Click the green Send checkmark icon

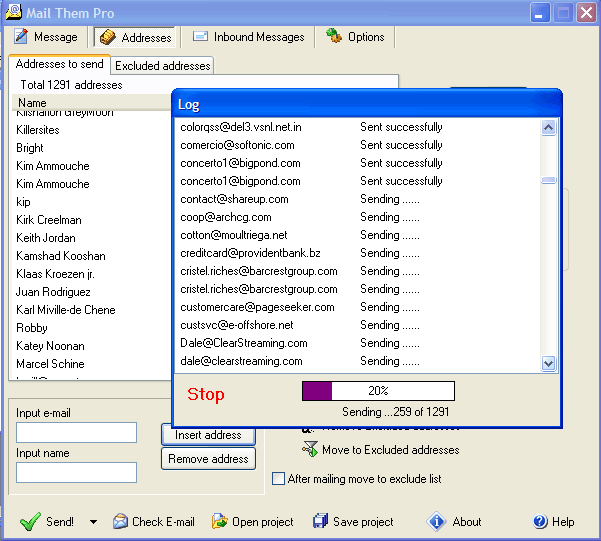point(30,521)
